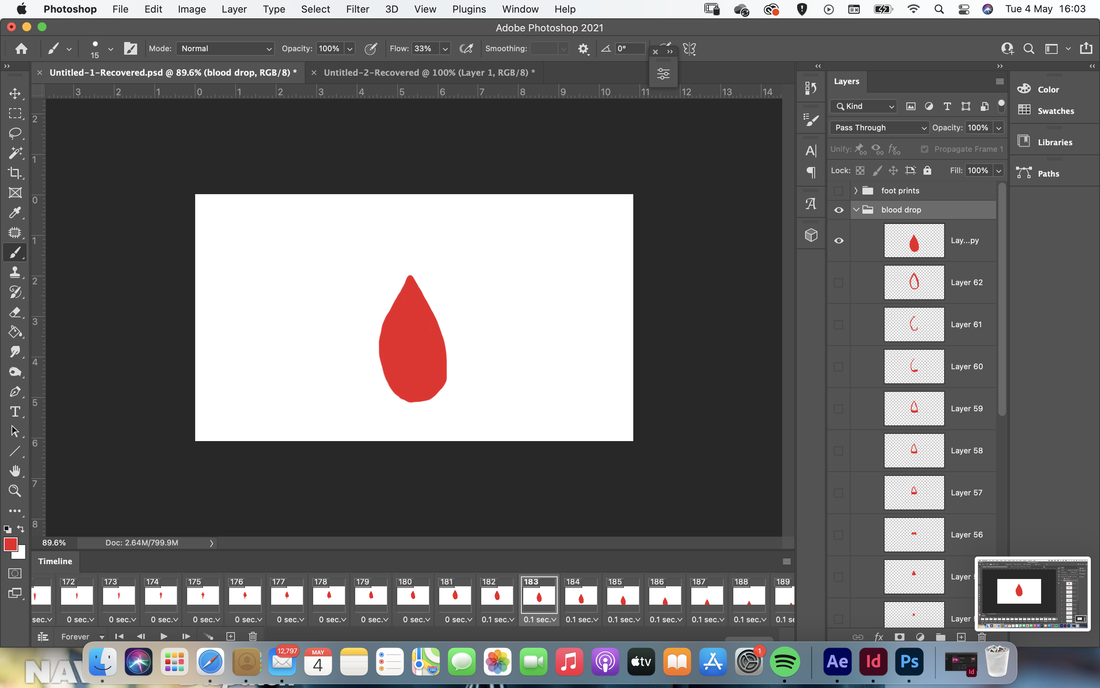The width and height of the screenshot is (1100, 688).
Task: Hide the blood drop group
Action: point(838,210)
